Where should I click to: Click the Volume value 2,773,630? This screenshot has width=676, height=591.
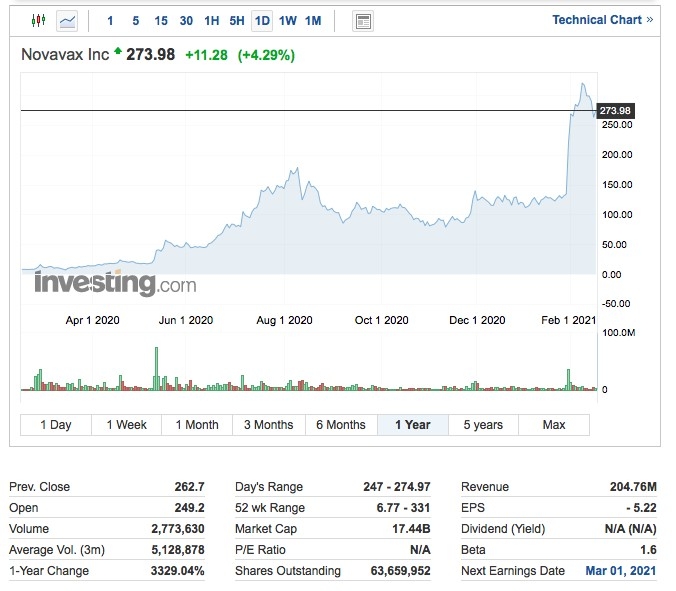pos(178,529)
